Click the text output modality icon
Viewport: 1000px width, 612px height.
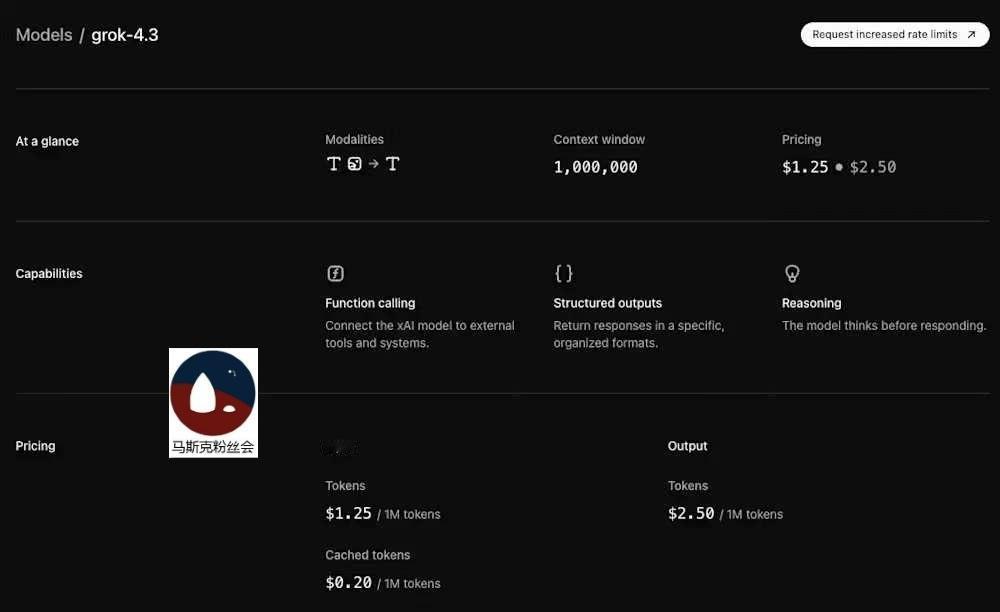(392, 164)
